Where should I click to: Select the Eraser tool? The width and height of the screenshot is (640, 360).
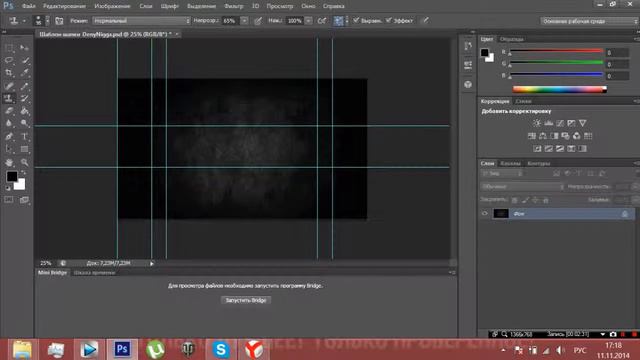(x=9, y=111)
